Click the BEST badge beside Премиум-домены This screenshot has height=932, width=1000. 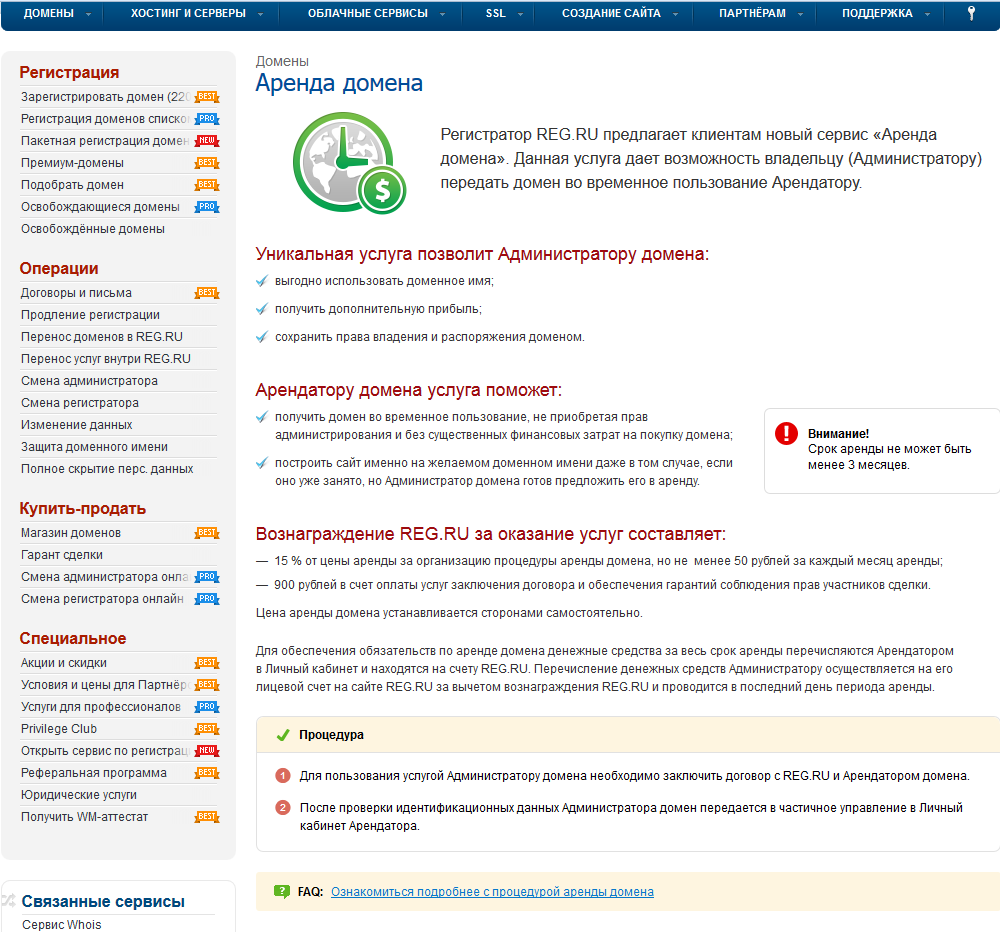207,163
